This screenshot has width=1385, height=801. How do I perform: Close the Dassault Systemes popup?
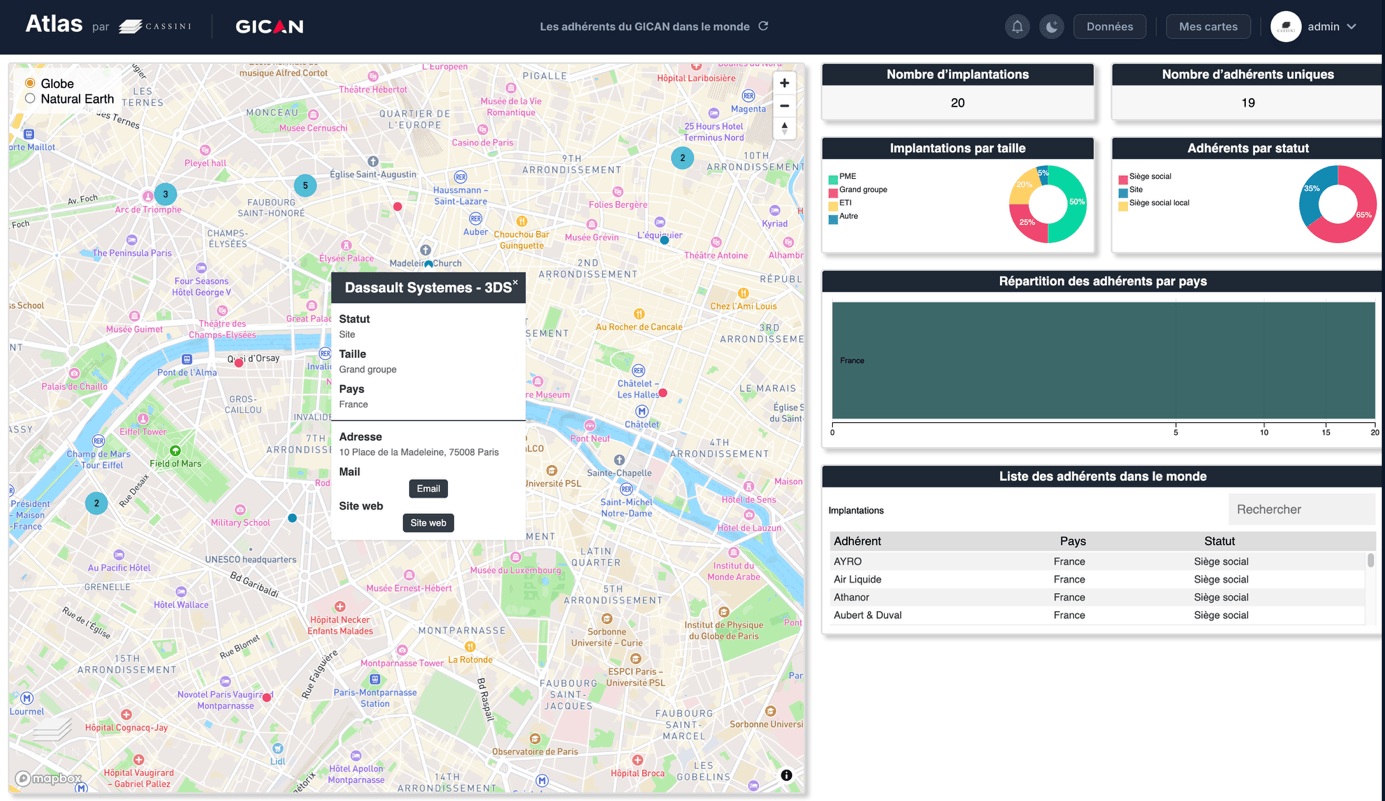coord(516,284)
